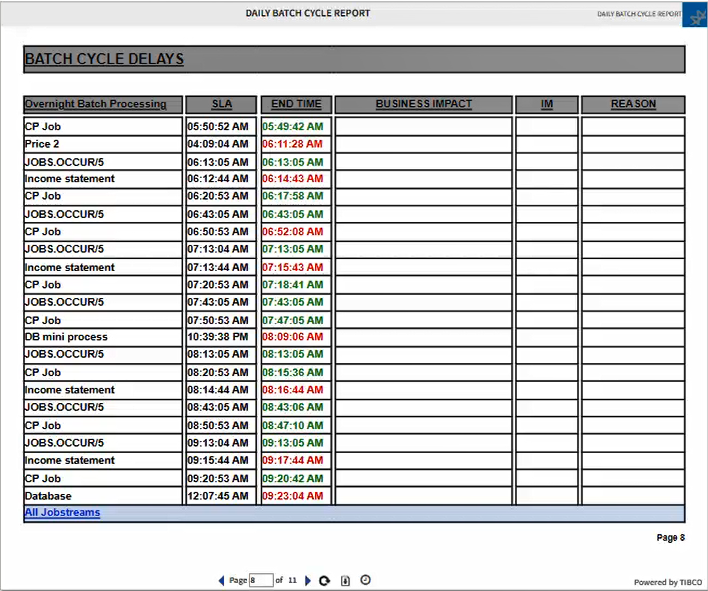This screenshot has width=708, height=591.
Task: Click the 08:47:10 AM end time
Action: coord(293,425)
